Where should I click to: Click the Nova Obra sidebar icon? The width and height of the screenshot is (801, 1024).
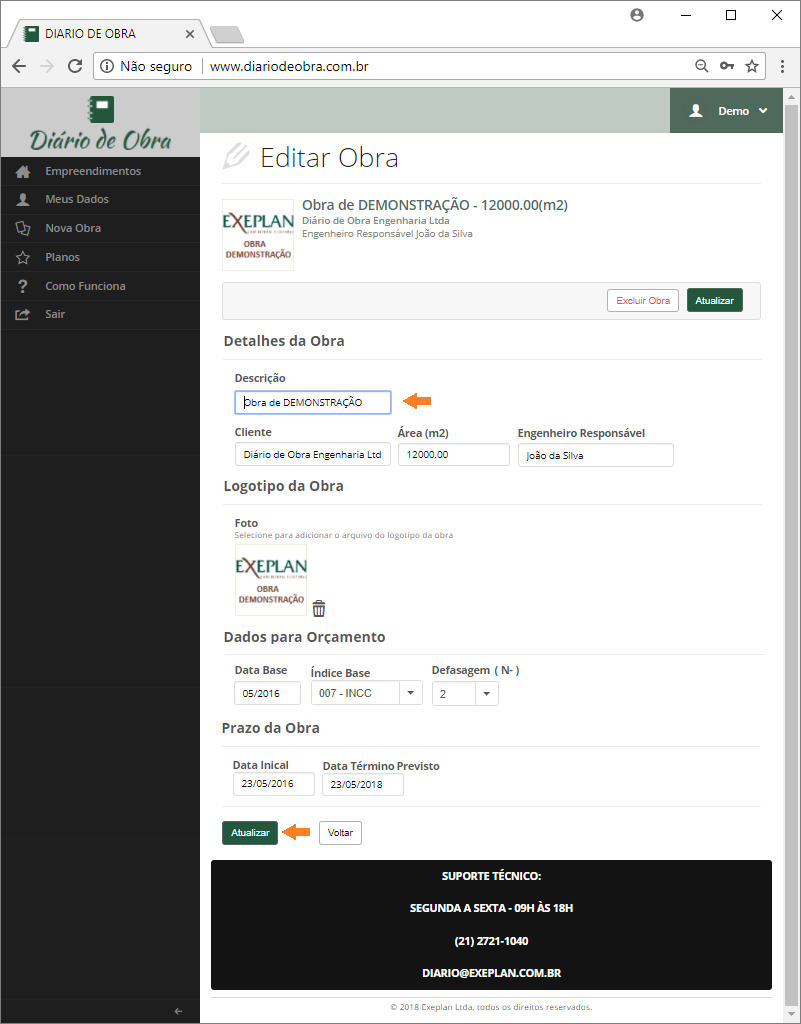click(x=23, y=229)
